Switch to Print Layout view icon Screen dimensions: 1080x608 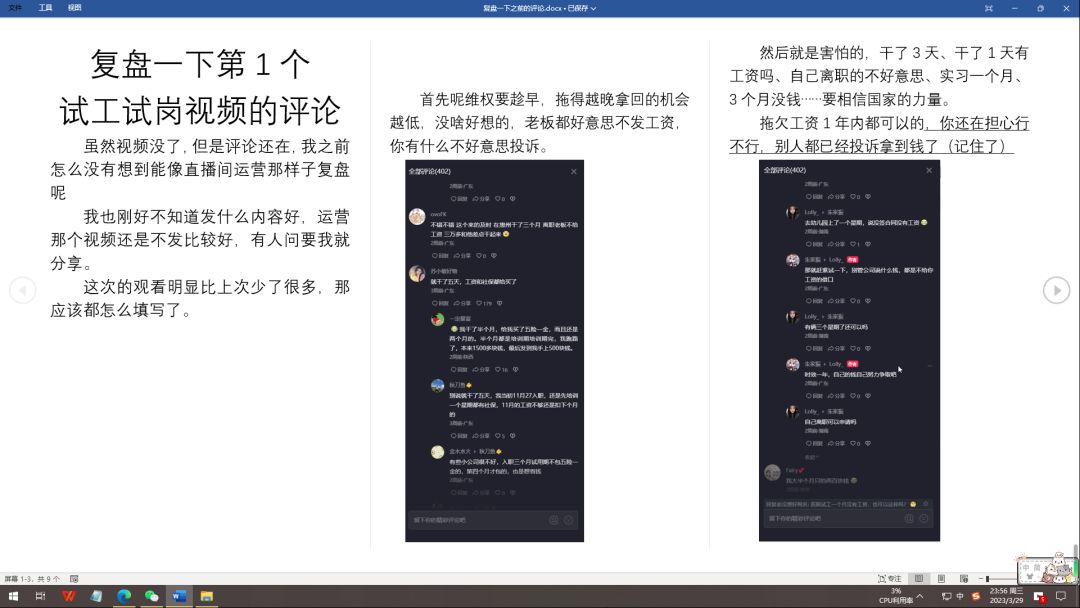[x=941, y=579]
